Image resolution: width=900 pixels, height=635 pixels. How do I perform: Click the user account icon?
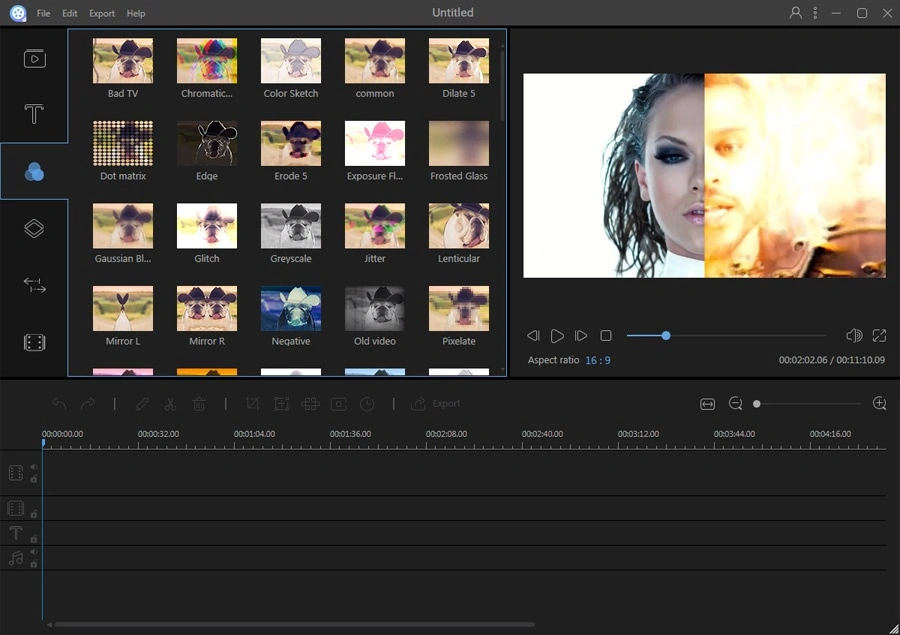(796, 13)
